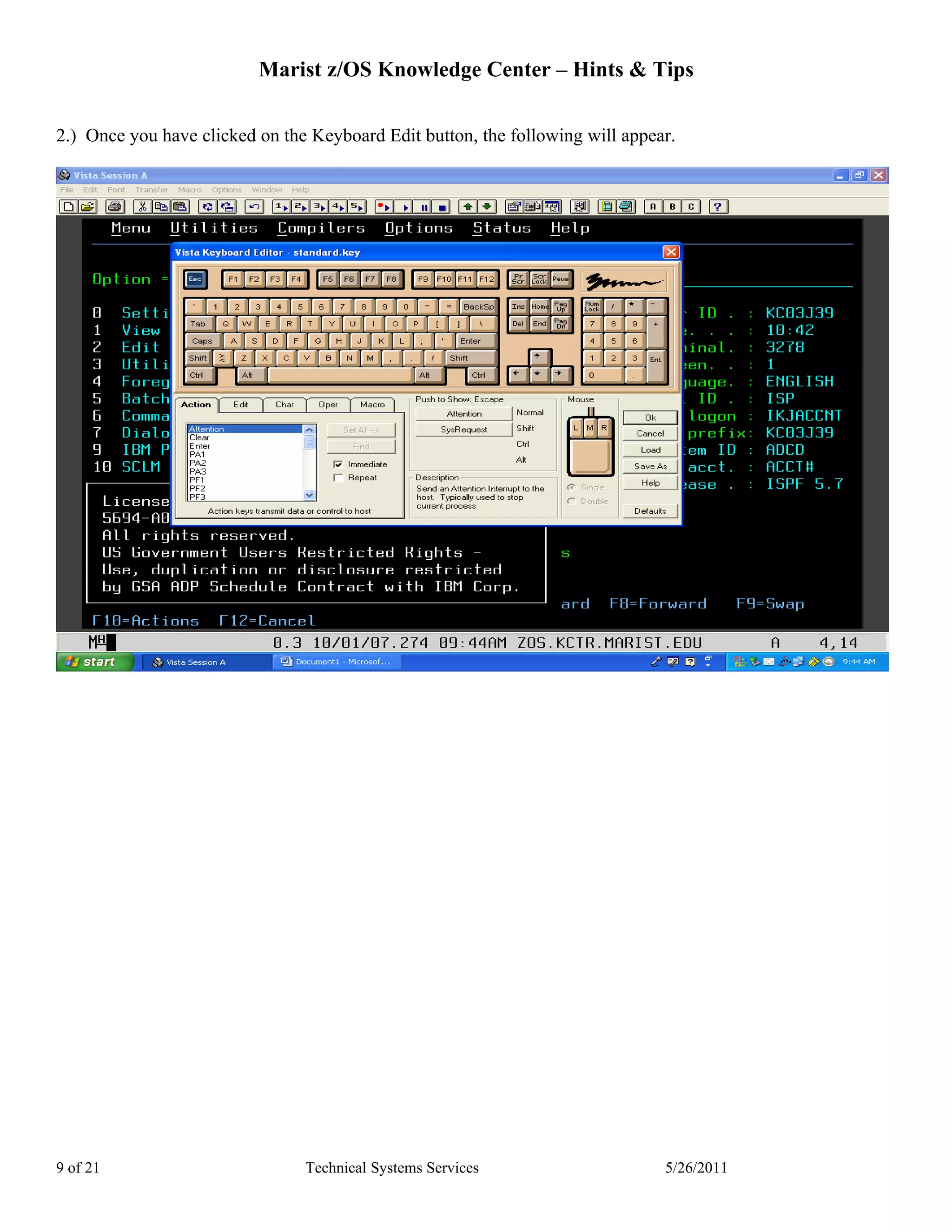Toggle the Immediate checkbox

[x=338, y=465]
